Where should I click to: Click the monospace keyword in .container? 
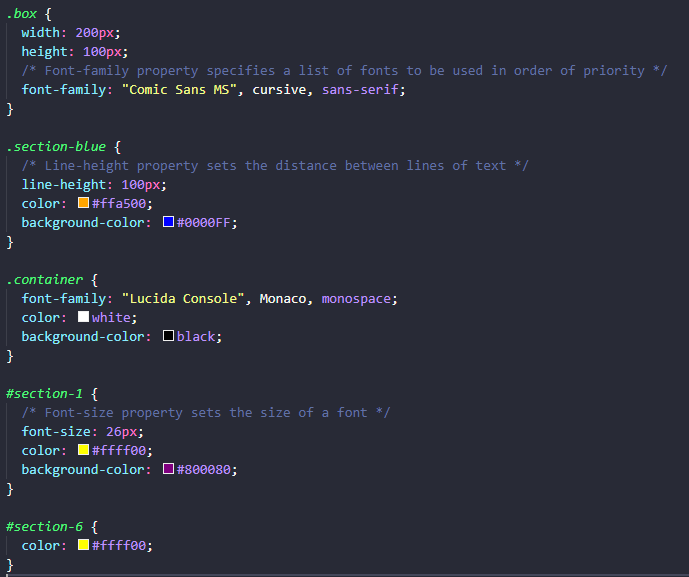356,299
